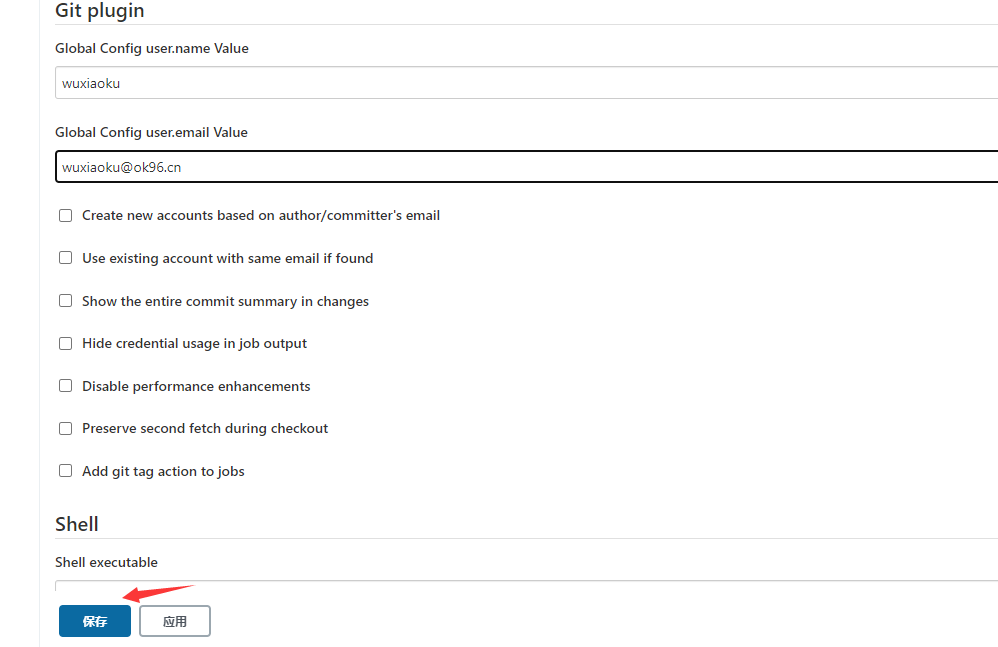Viewport: 998px width, 647px height.
Task: Click the 'Shell' section heading
Action: (x=77, y=524)
